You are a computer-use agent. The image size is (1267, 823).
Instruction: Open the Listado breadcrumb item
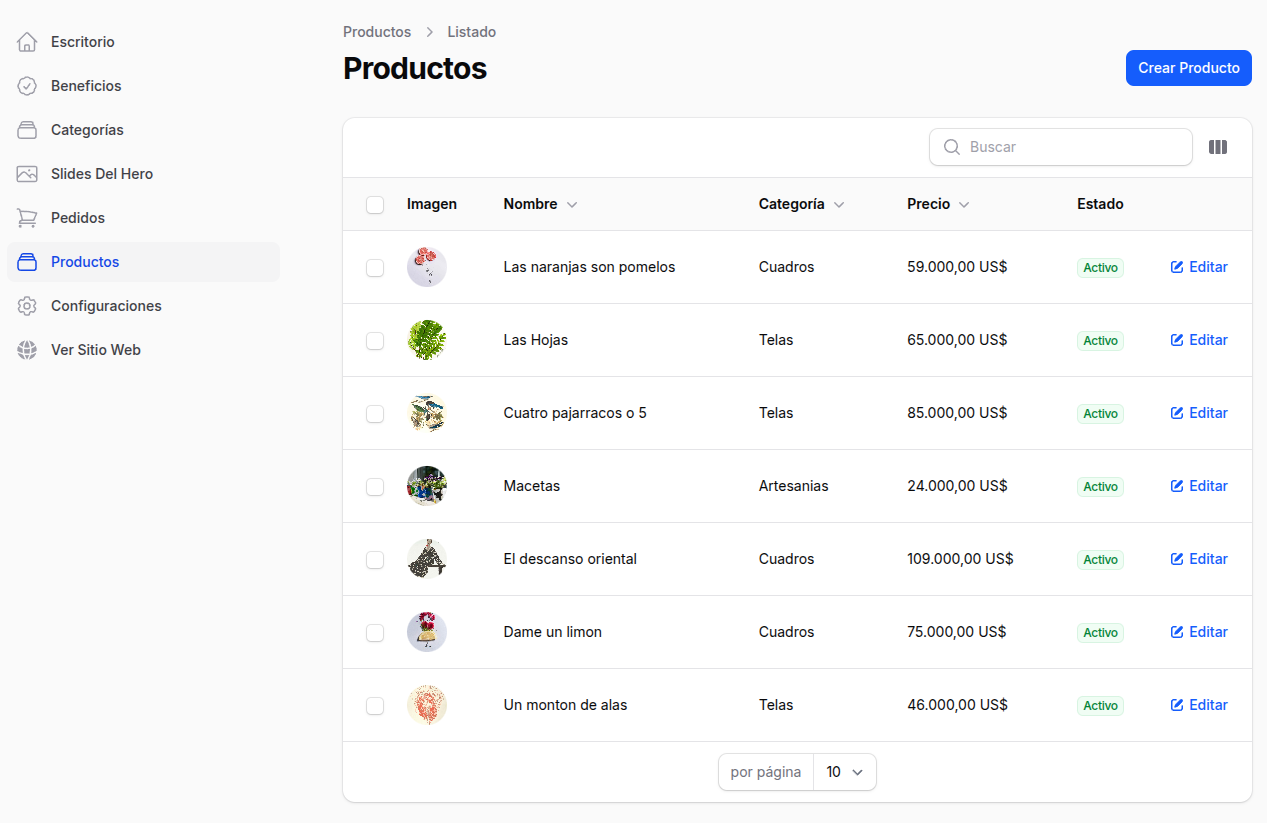pyautogui.click(x=471, y=32)
